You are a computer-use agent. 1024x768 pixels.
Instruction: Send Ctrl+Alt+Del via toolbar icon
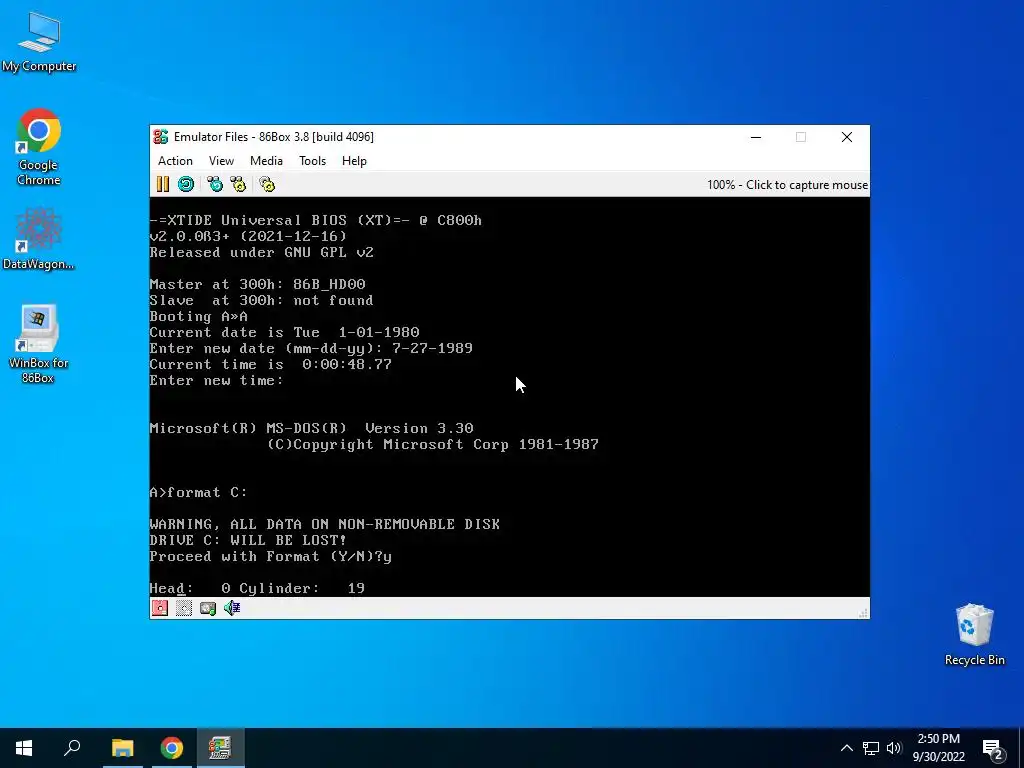[x=215, y=184]
